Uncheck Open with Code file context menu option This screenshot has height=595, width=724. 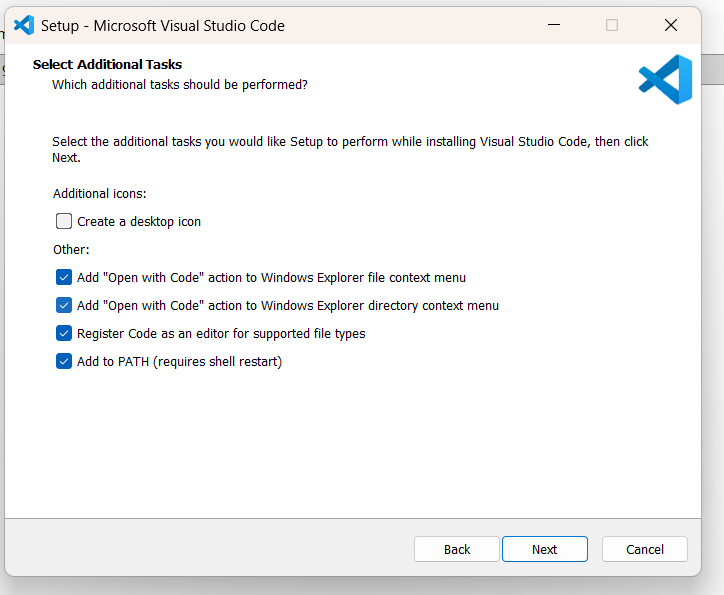coord(64,277)
